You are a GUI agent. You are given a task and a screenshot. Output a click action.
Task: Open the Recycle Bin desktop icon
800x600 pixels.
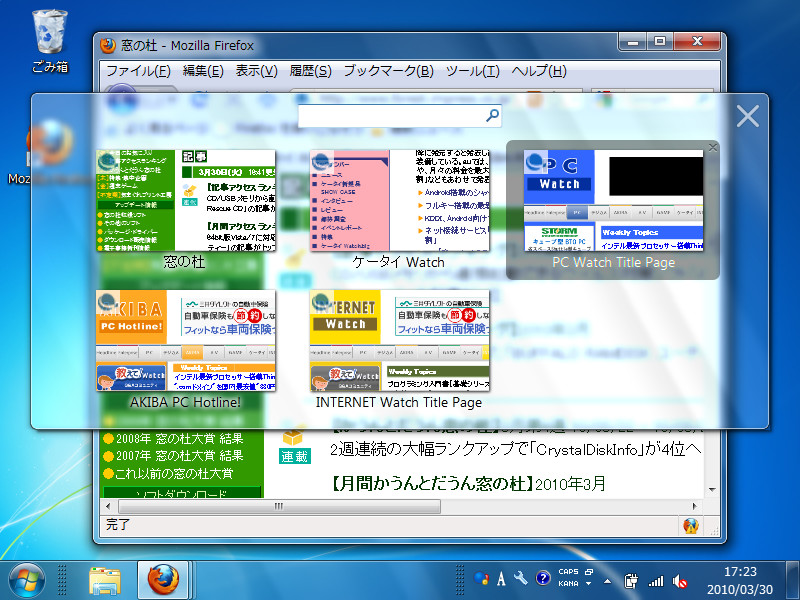tap(50, 41)
